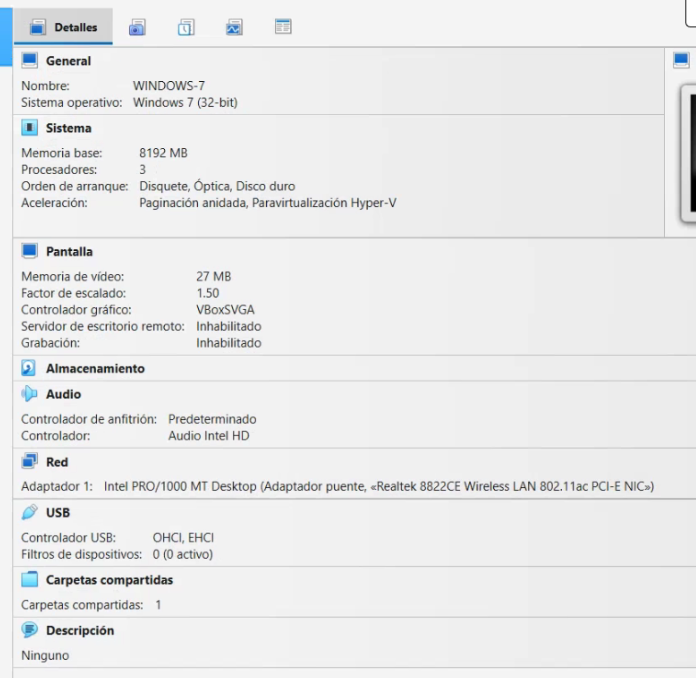Click the Audio speaker icon

pyautogui.click(x=30, y=394)
